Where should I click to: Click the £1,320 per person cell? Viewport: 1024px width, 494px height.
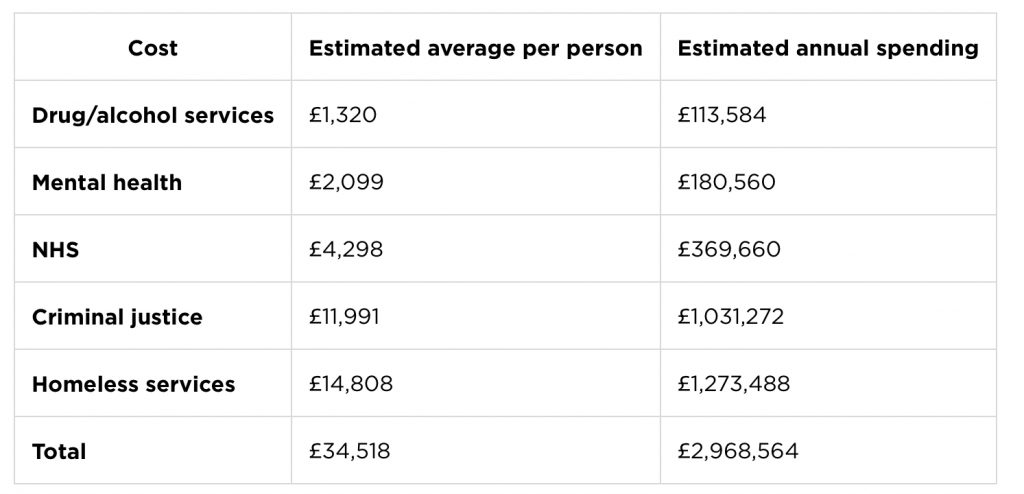click(343, 115)
